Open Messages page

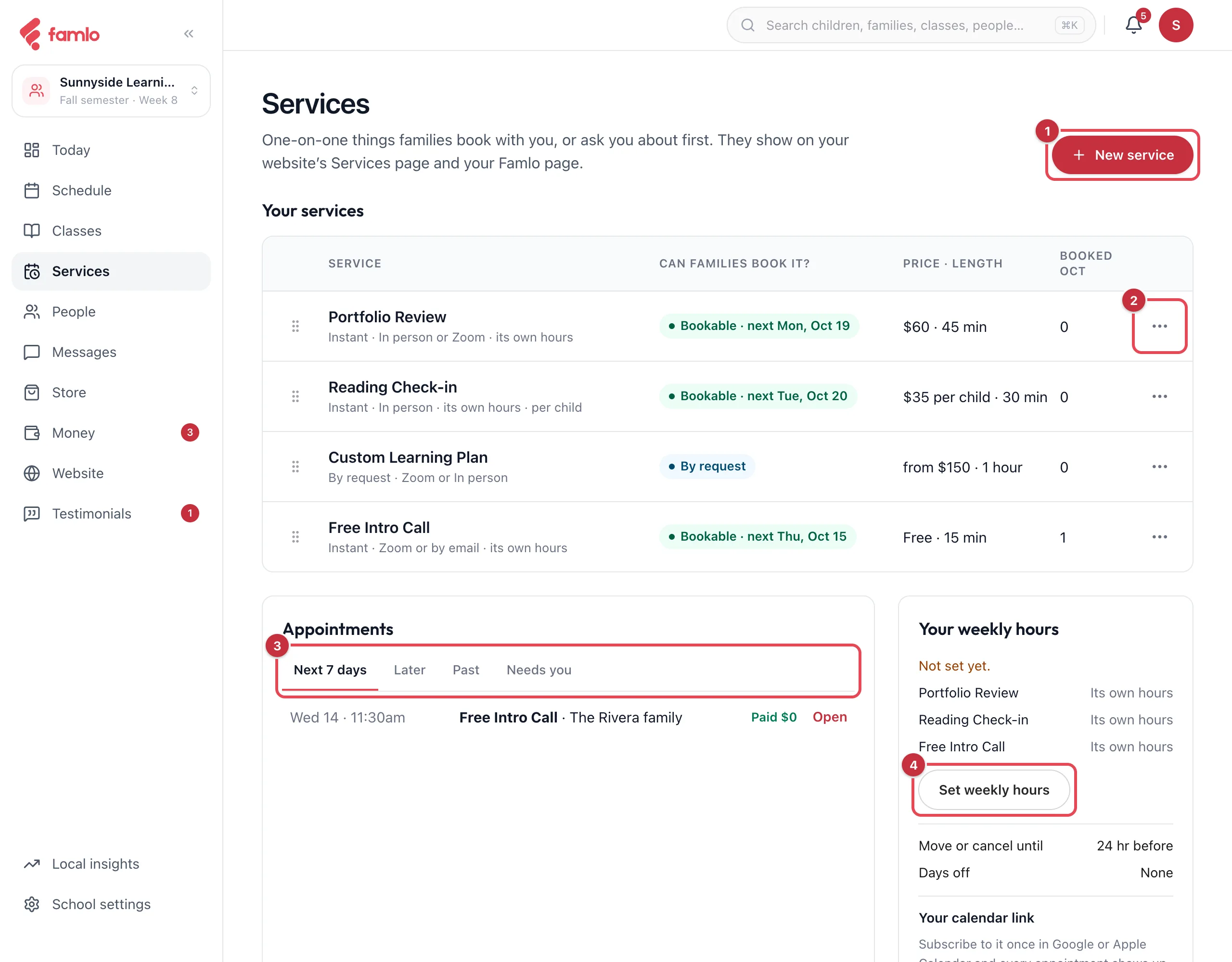click(111, 352)
